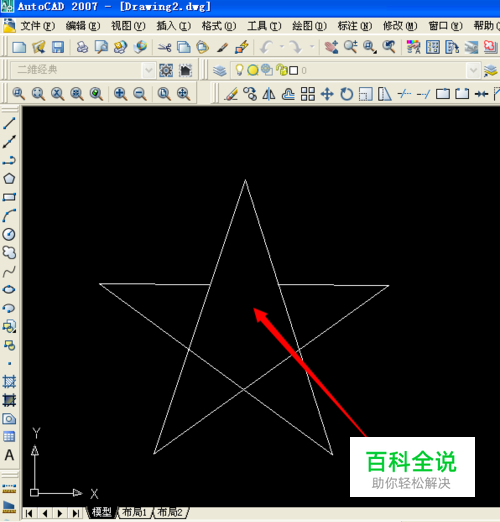Screen dimensions: 500x522
Task: Select the Arc draw tool
Action: 9,216
